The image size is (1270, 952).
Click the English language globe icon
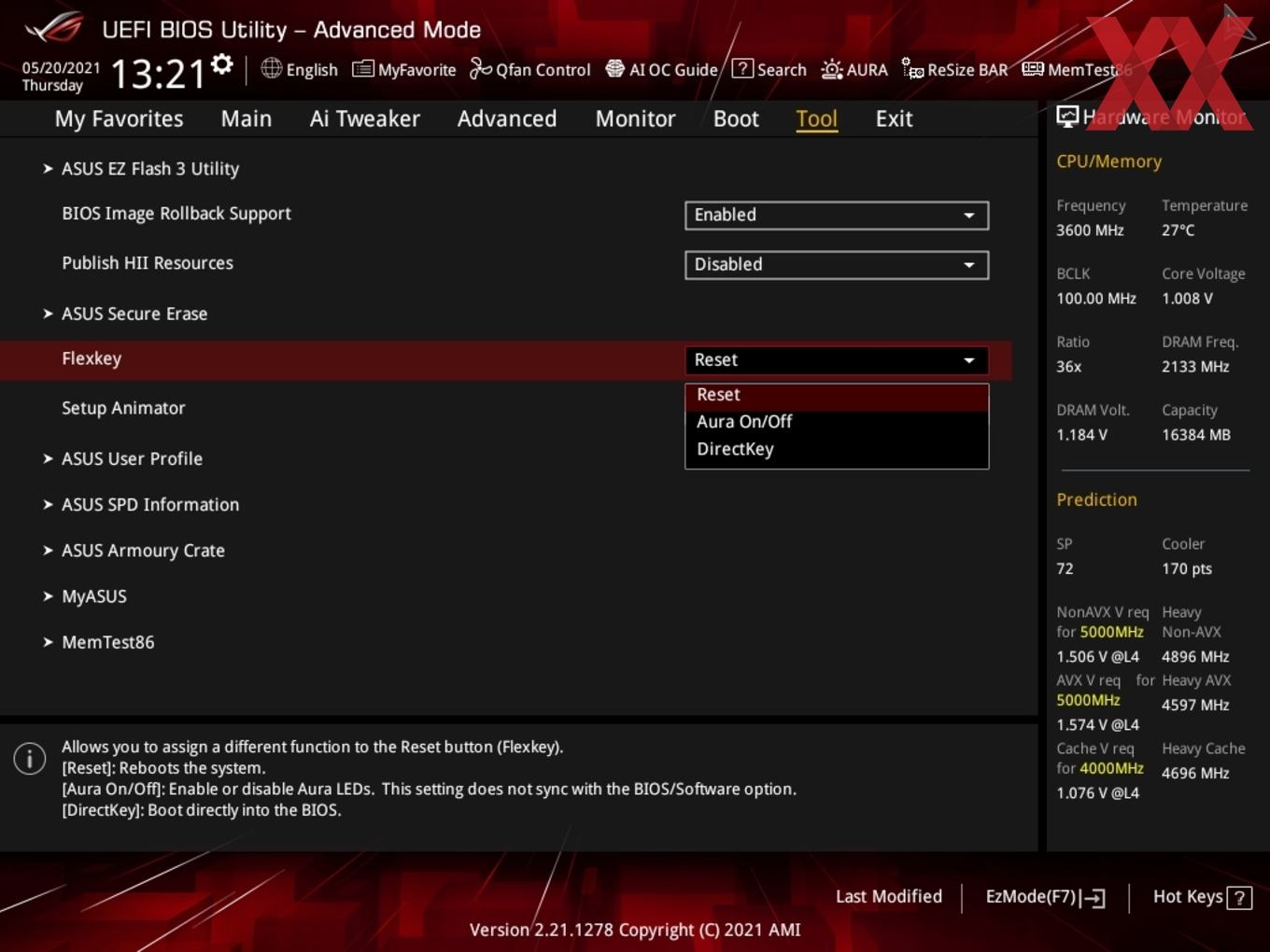pos(271,68)
